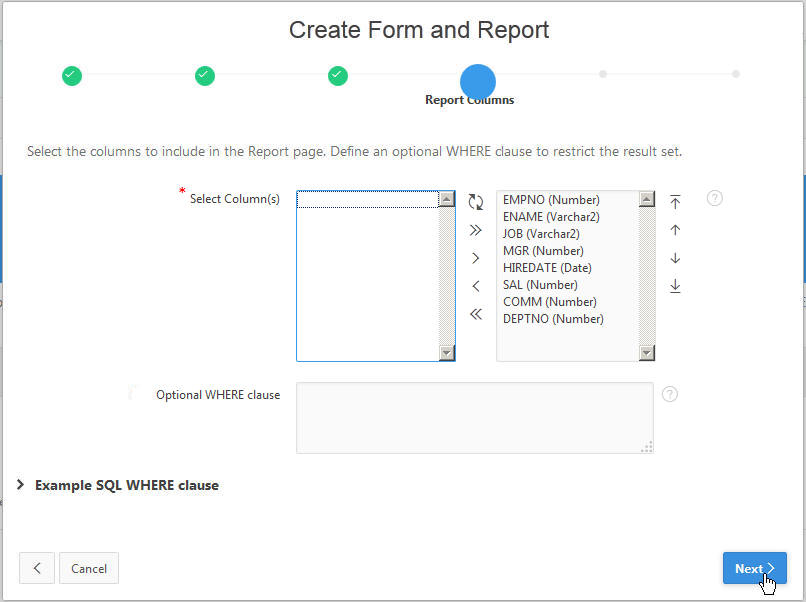Click the Move Down arrow icon
Screen dimensions: 806x602
675,258
